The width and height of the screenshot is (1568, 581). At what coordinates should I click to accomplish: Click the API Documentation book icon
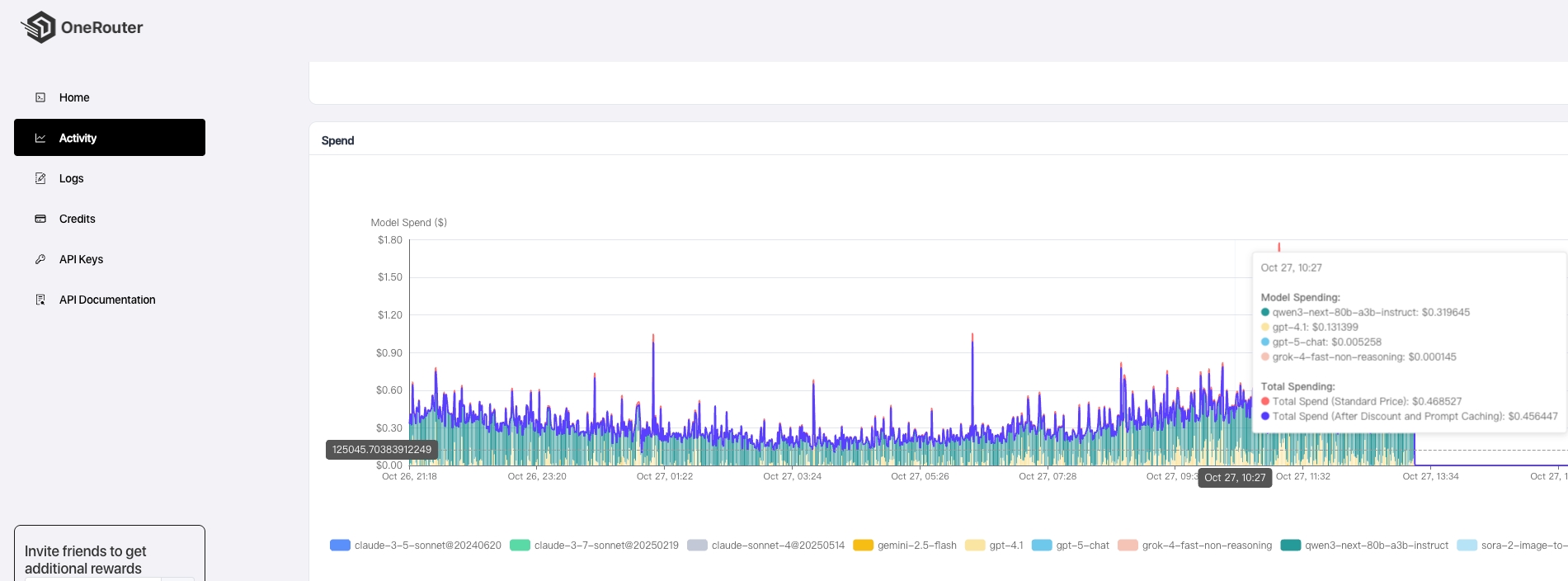(40, 300)
